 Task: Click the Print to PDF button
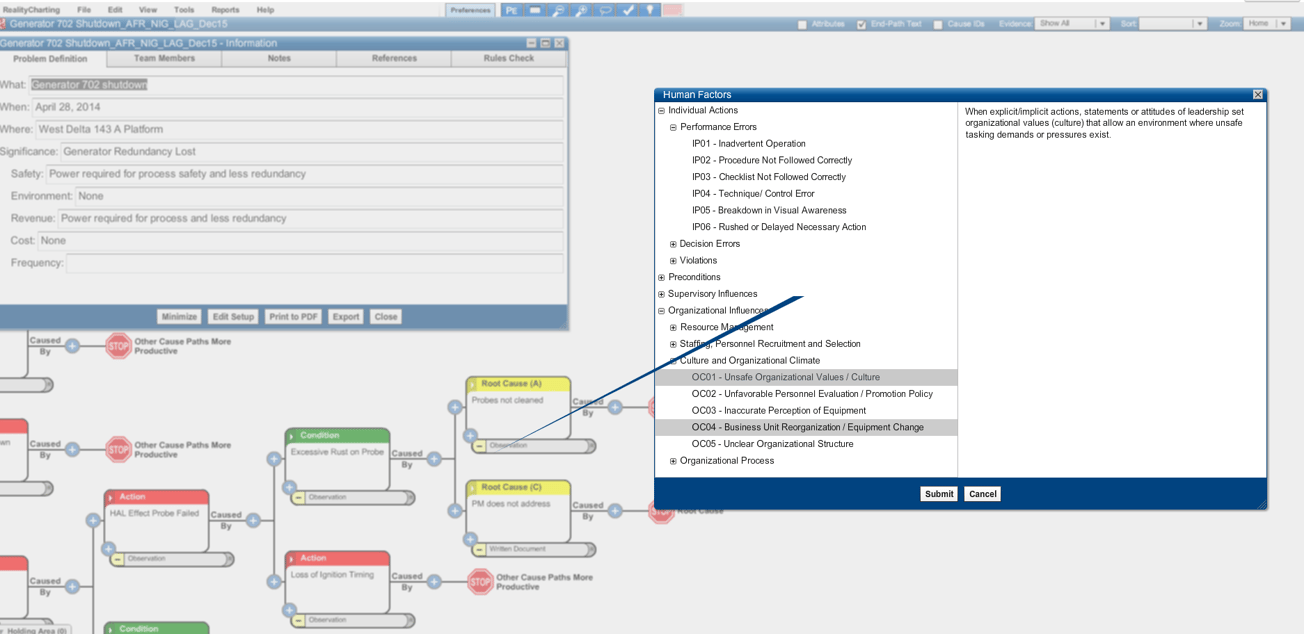[x=291, y=316]
